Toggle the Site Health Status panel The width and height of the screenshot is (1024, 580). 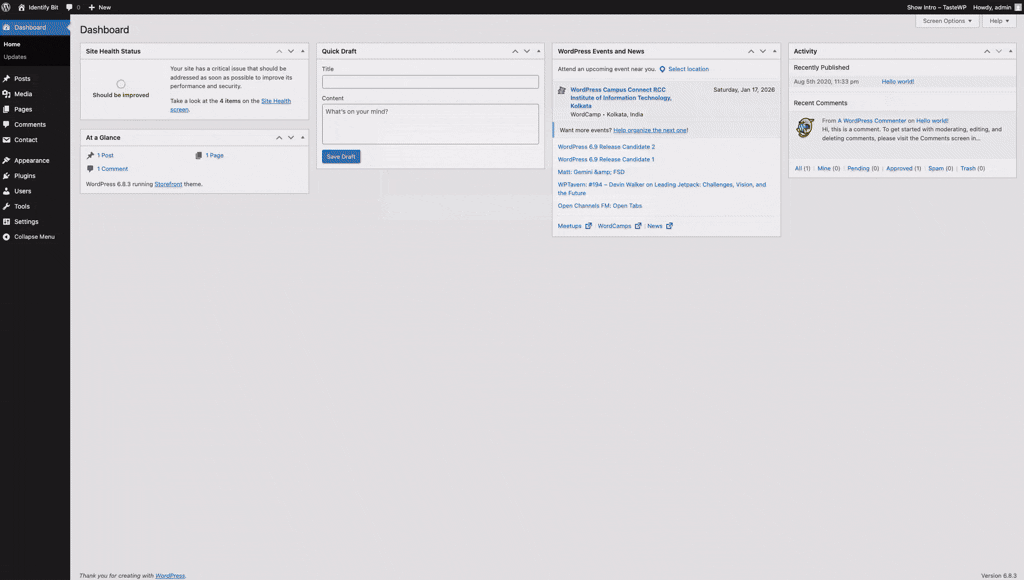coord(303,51)
